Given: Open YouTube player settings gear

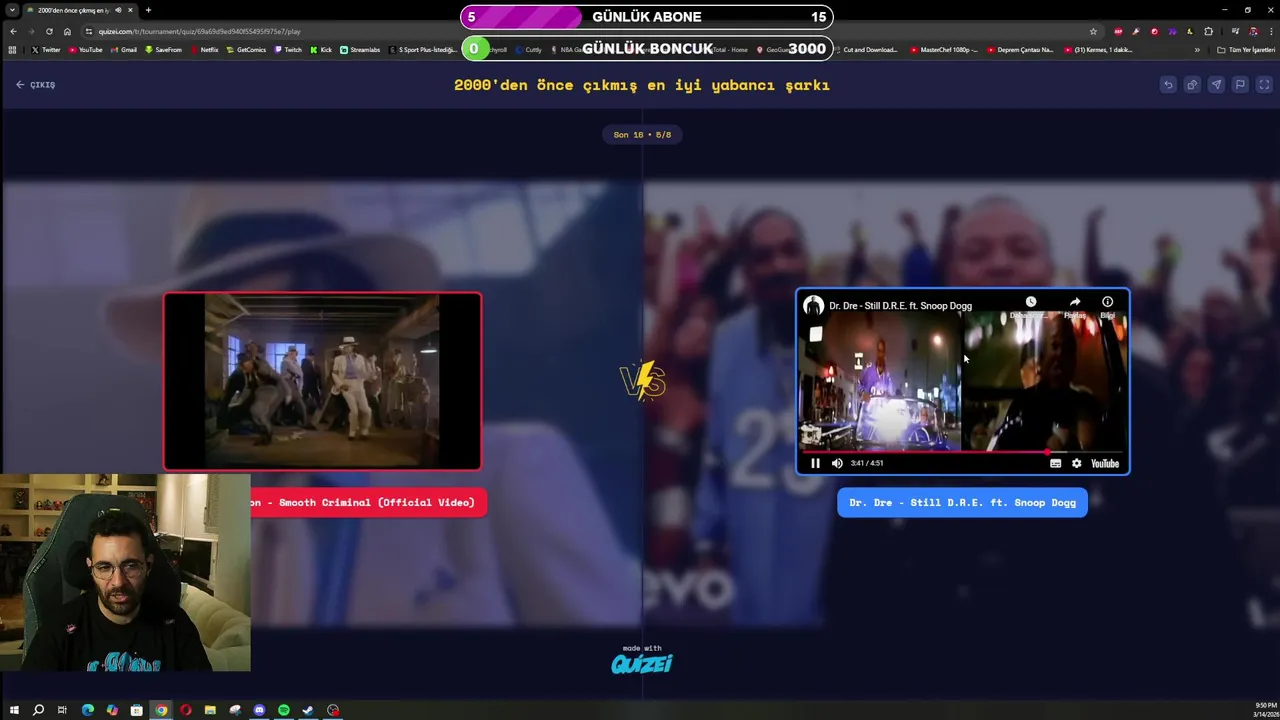Looking at the screenshot, I should pyautogui.click(x=1076, y=463).
